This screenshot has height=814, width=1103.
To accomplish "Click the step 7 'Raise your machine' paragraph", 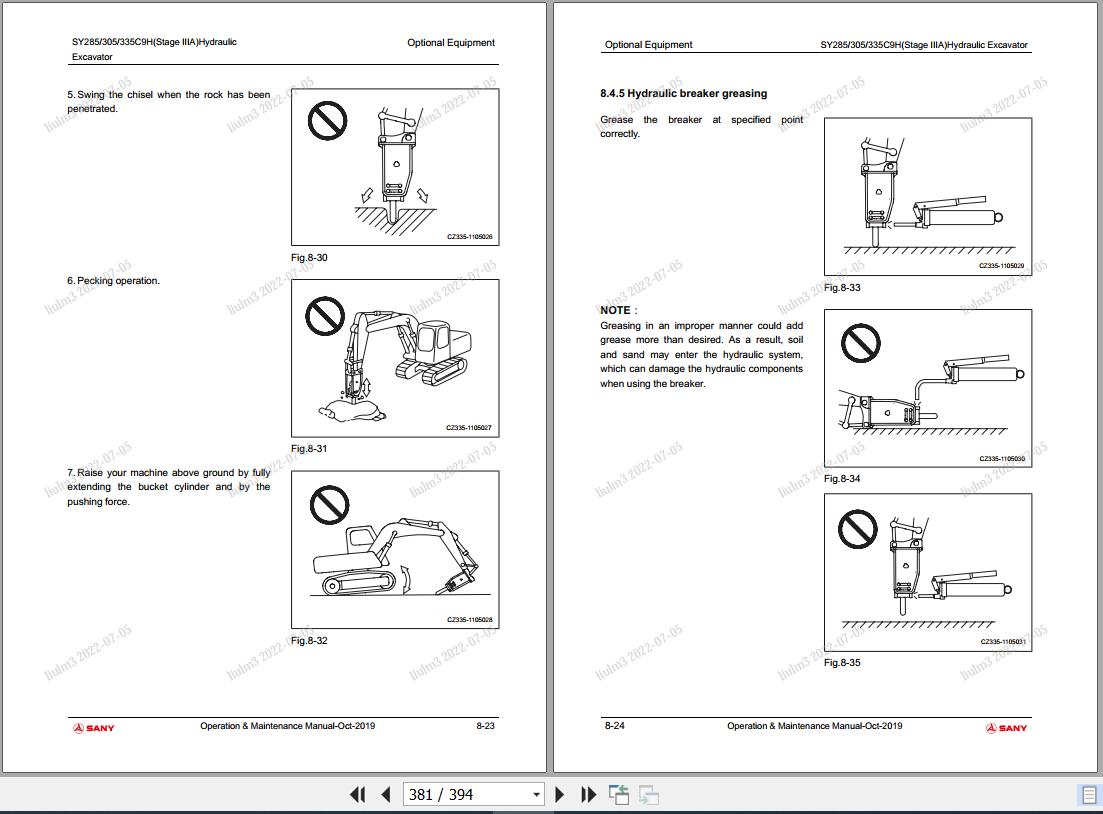I will pyautogui.click(x=169, y=487).
